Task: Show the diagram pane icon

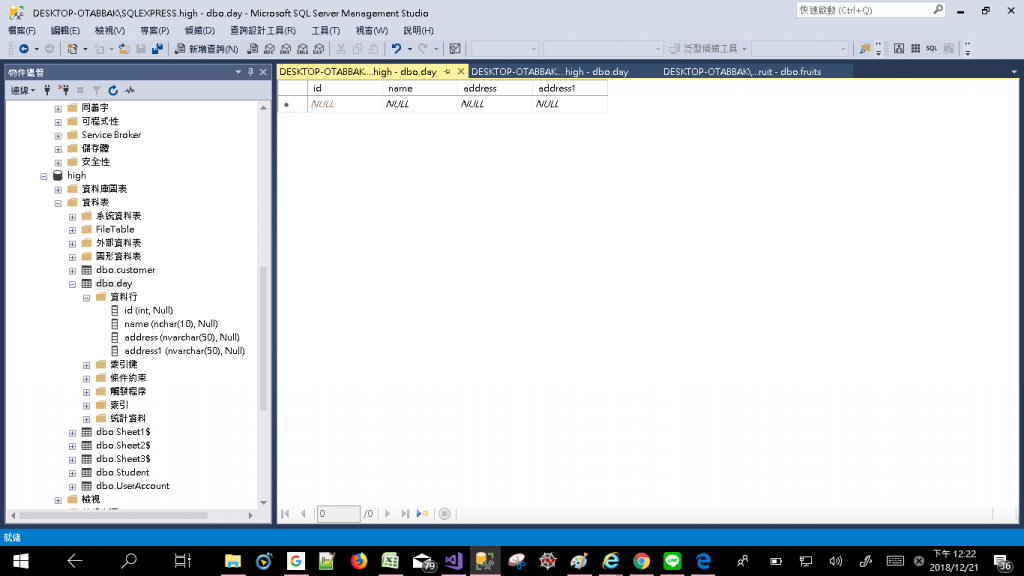Action: (899, 49)
